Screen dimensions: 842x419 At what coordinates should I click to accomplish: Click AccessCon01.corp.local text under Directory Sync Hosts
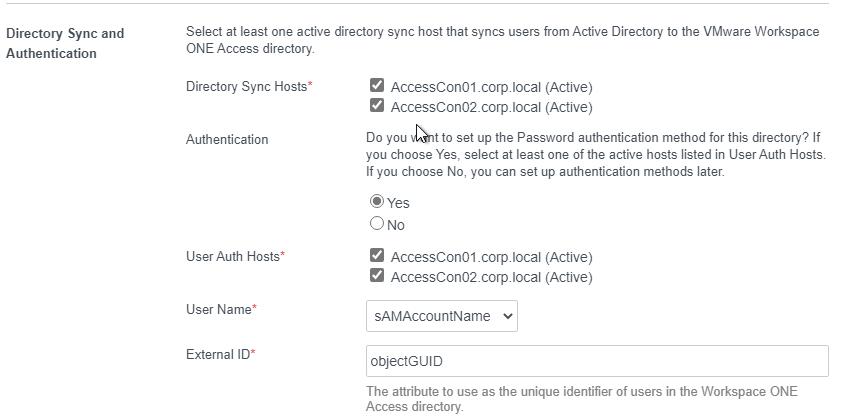[466, 87]
